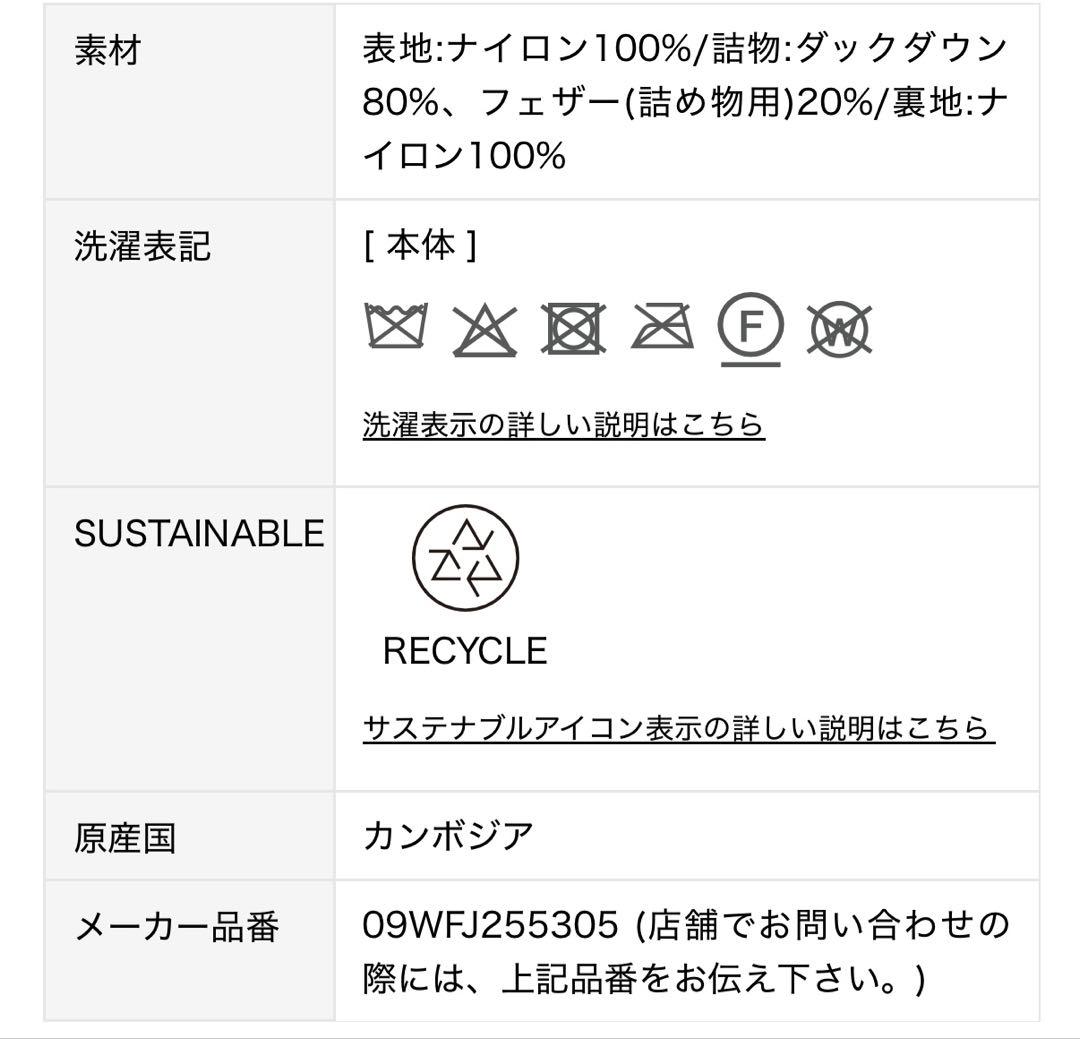Viewport: 1080px width, 1039px height.
Task: Click the 素材 row header
Action: pyautogui.click(x=108, y=50)
